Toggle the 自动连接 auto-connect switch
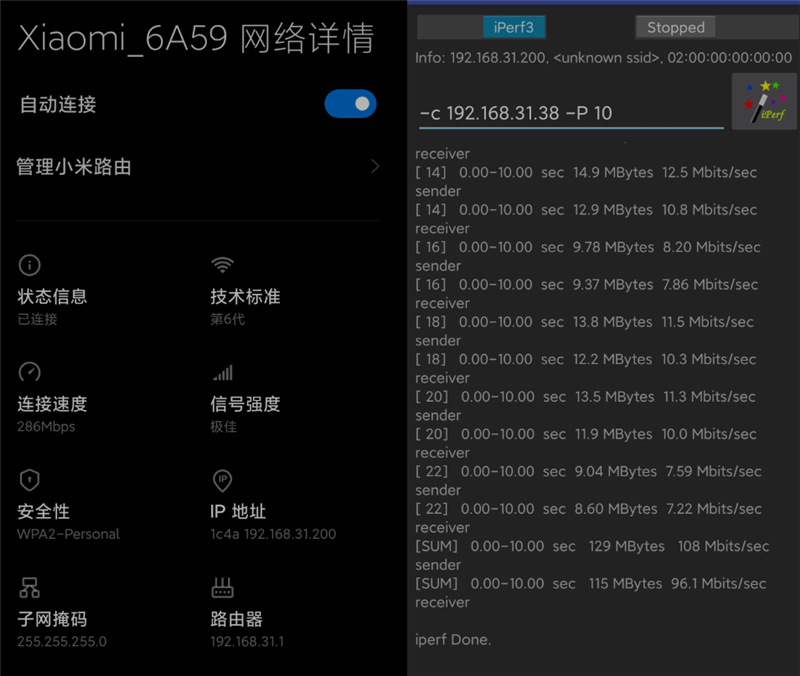The height and width of the screenshot is (676, 800). [351, 104]
